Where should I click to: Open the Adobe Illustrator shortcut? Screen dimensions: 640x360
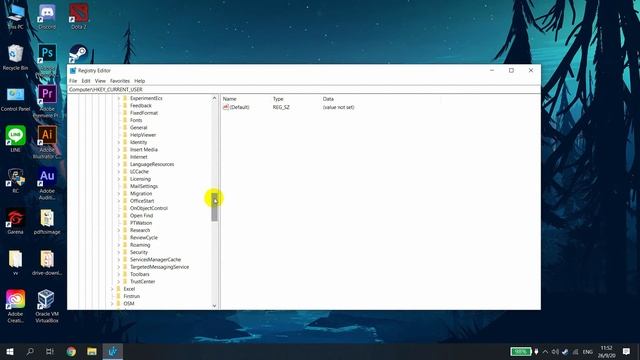click(47, 142)
